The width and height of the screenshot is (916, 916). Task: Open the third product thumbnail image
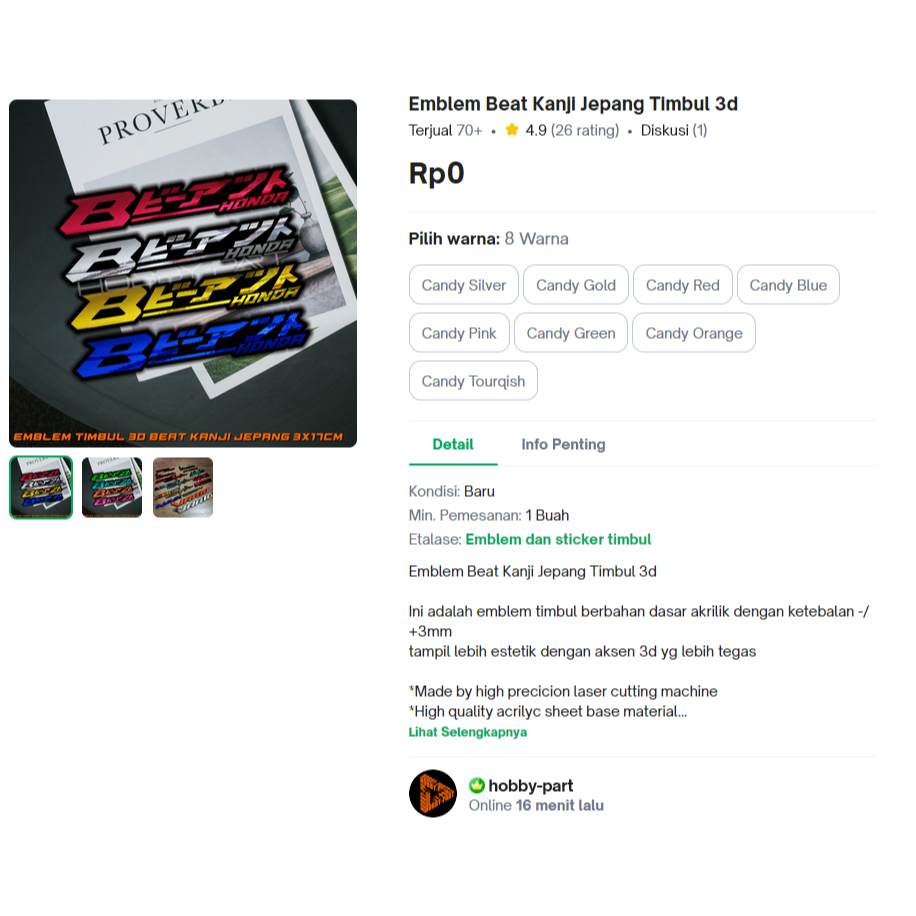tap(183, 487)
